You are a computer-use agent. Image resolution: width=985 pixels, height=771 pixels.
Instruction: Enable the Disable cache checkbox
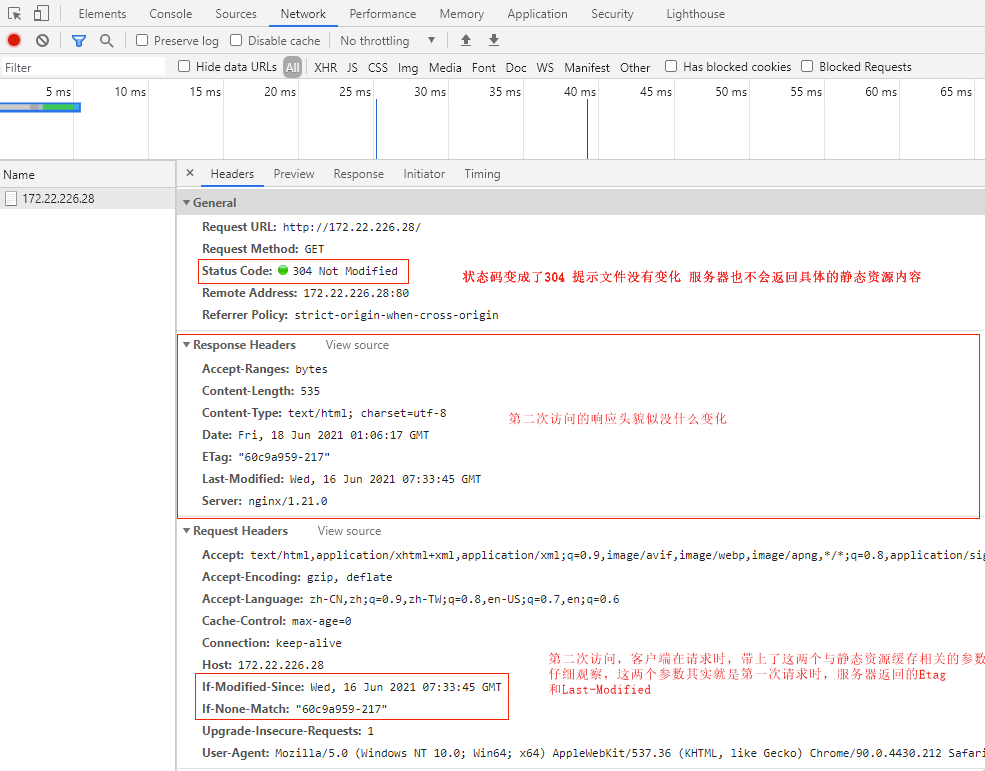pyautogui.click(x=236, y=40)
